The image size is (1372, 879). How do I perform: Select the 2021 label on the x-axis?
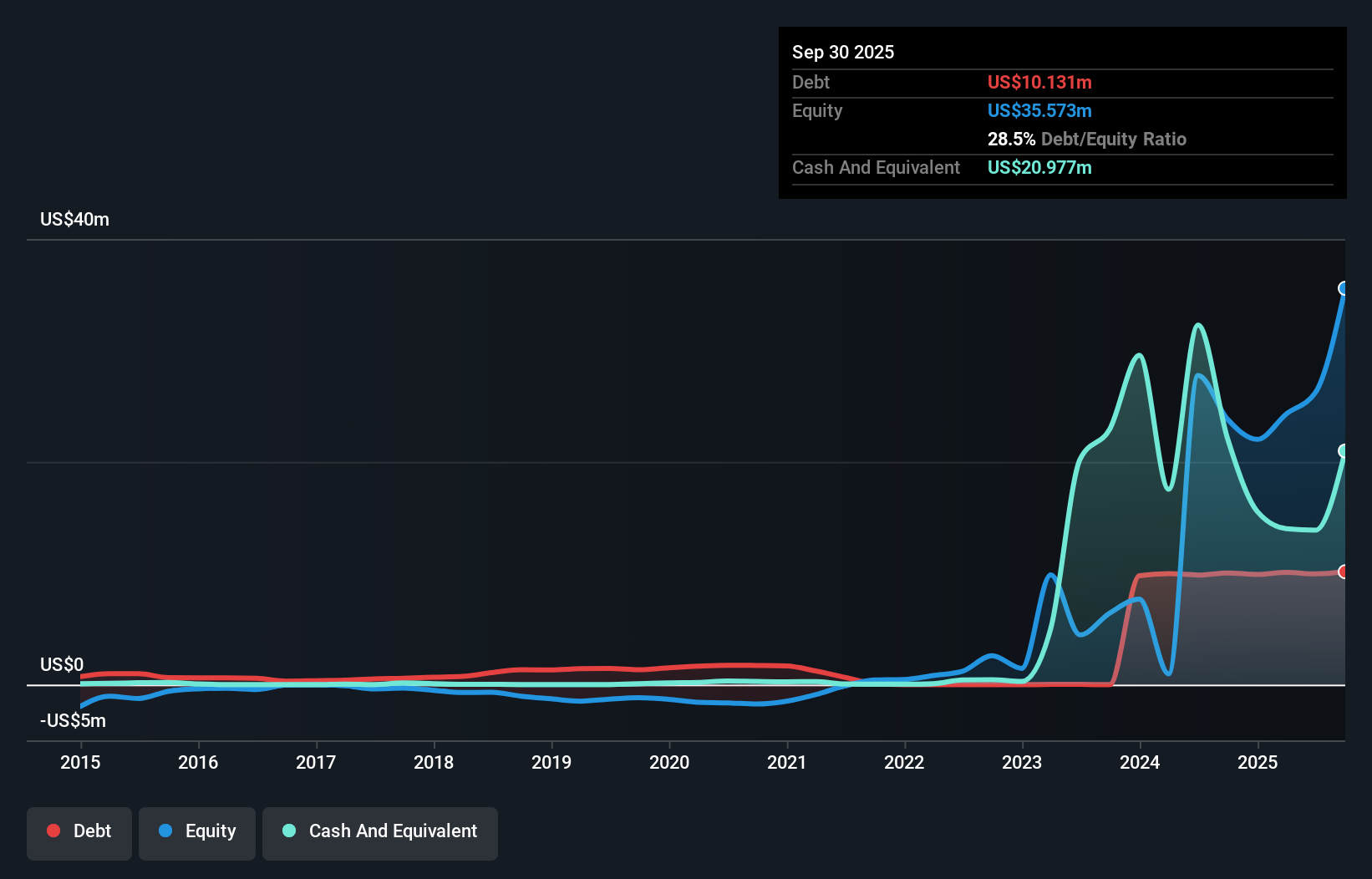click(787, 762)
